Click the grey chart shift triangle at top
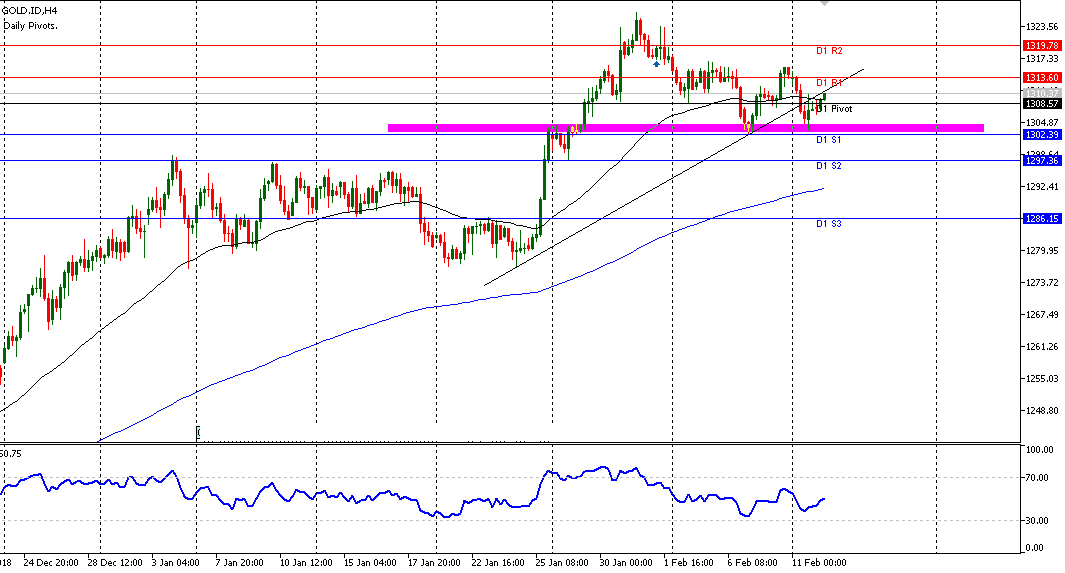 pyautogui.click(x=824, y=4)
